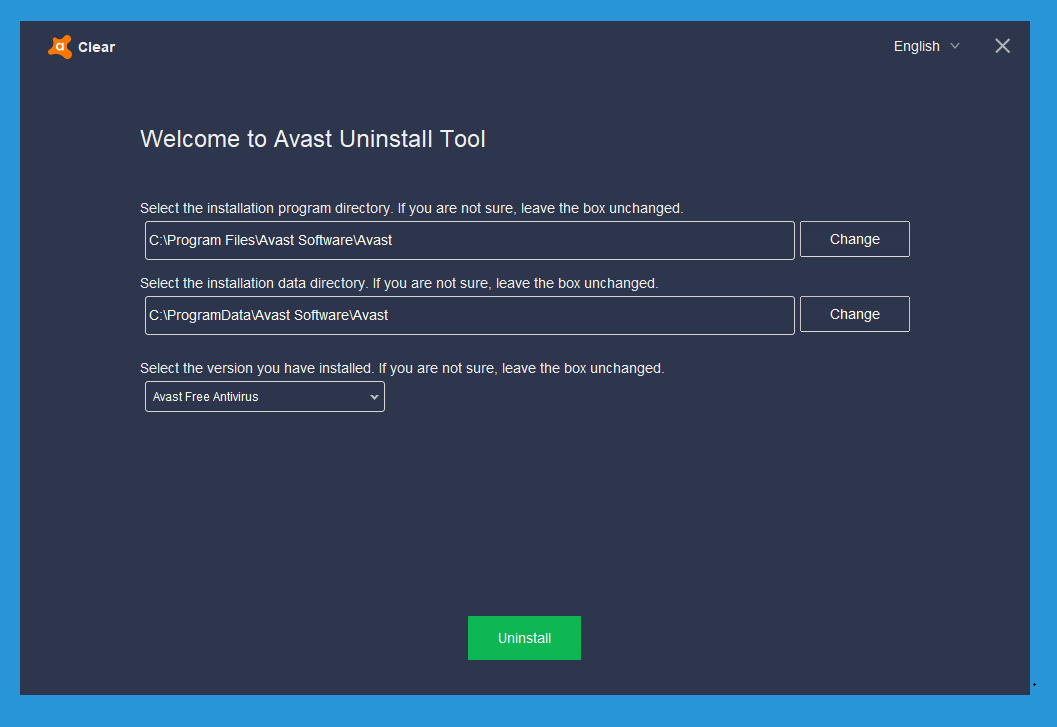Viewport: 1057px width, 727px height.
Task: Click the installation data directory path field
Action: click(x=469, y=315)
